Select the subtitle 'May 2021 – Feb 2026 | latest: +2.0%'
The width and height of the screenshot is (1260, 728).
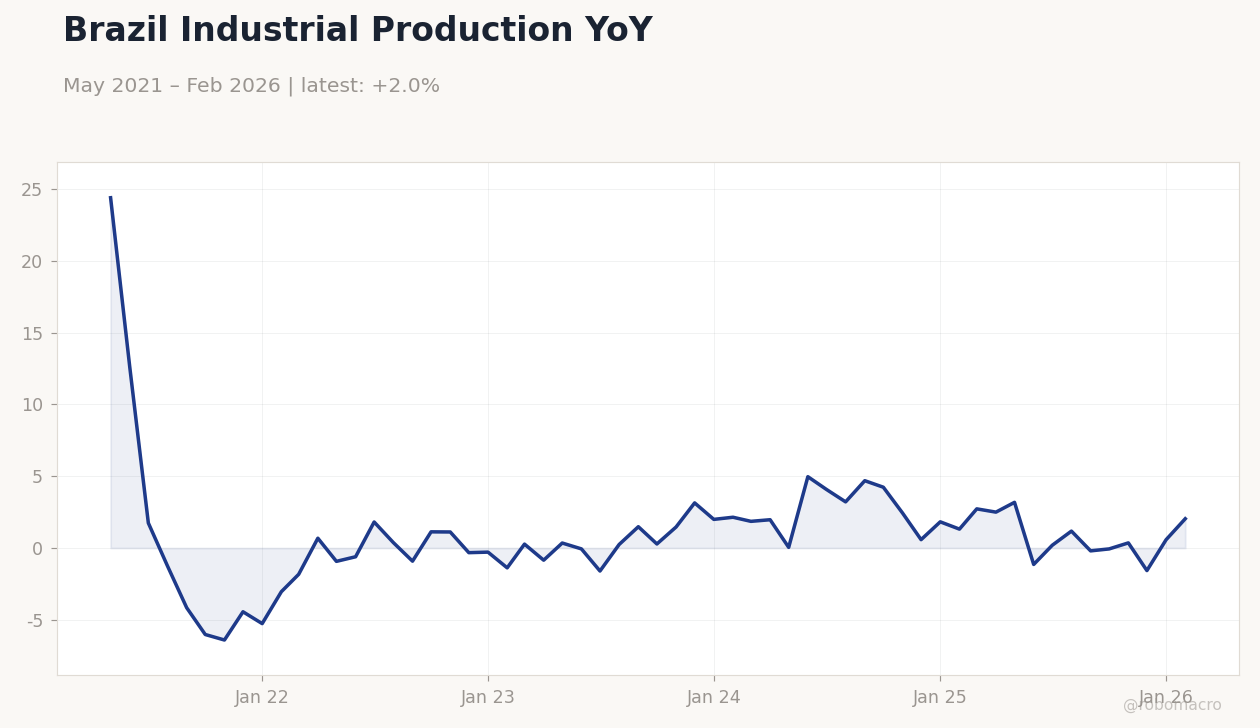251,87
